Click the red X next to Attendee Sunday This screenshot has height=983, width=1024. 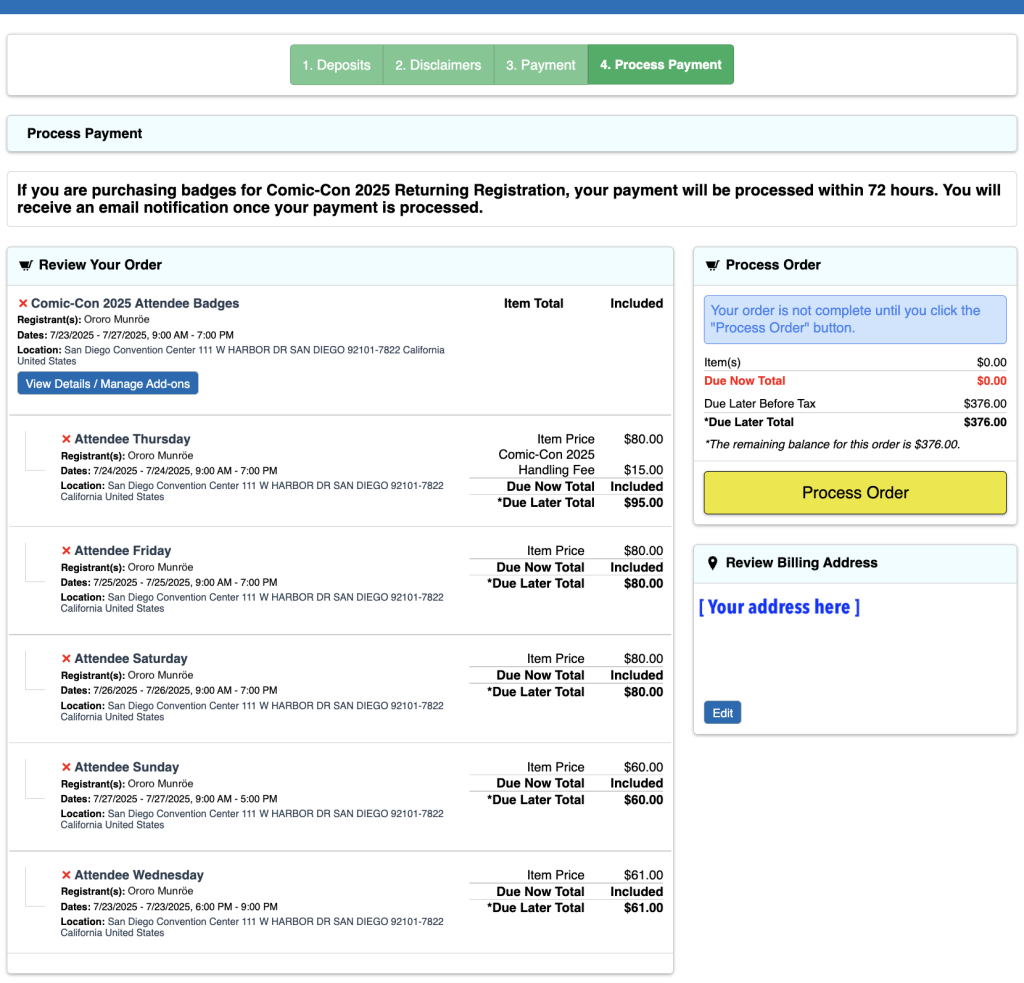(66, 768)
